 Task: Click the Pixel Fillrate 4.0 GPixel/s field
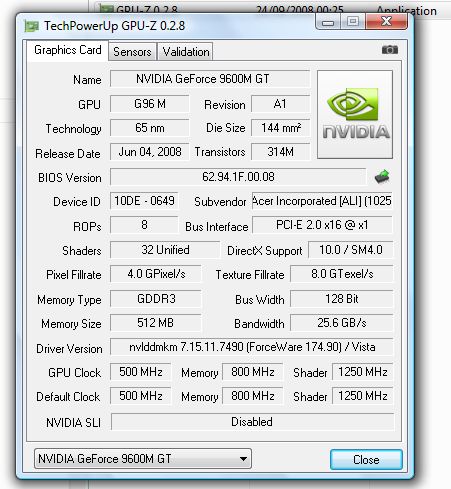tap(156, 274)
